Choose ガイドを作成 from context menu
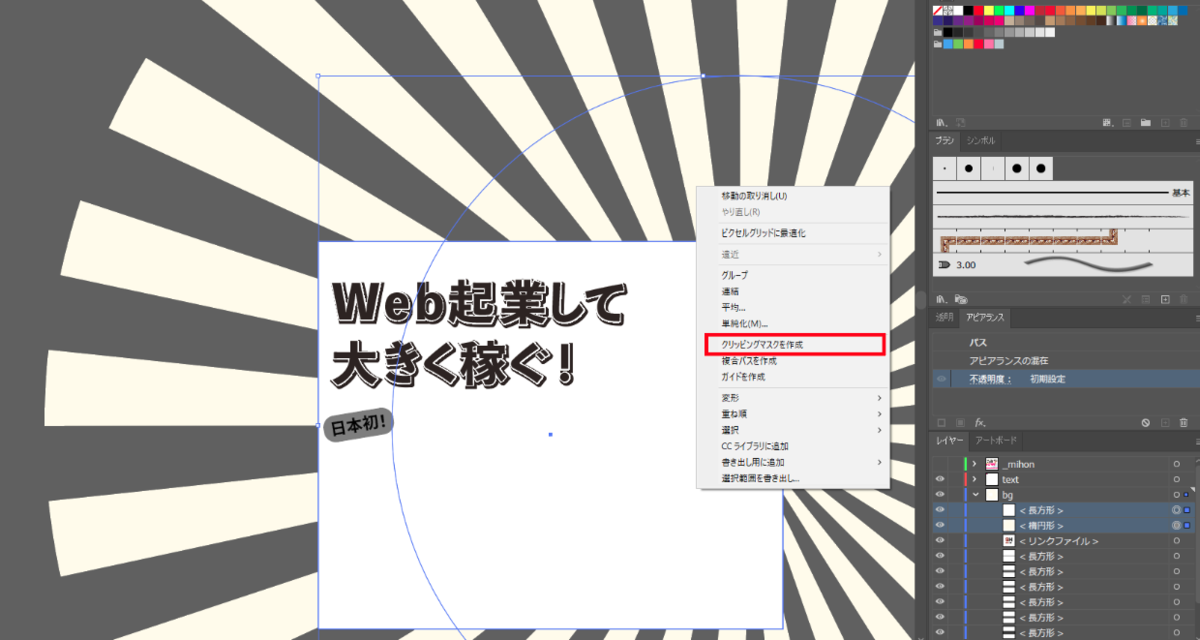The image size is (1200, 640). tap(792, 377)
